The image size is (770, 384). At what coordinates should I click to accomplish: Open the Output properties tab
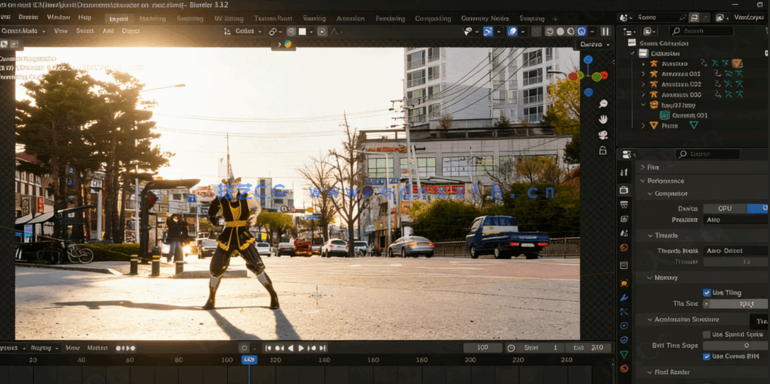point(624,204)
